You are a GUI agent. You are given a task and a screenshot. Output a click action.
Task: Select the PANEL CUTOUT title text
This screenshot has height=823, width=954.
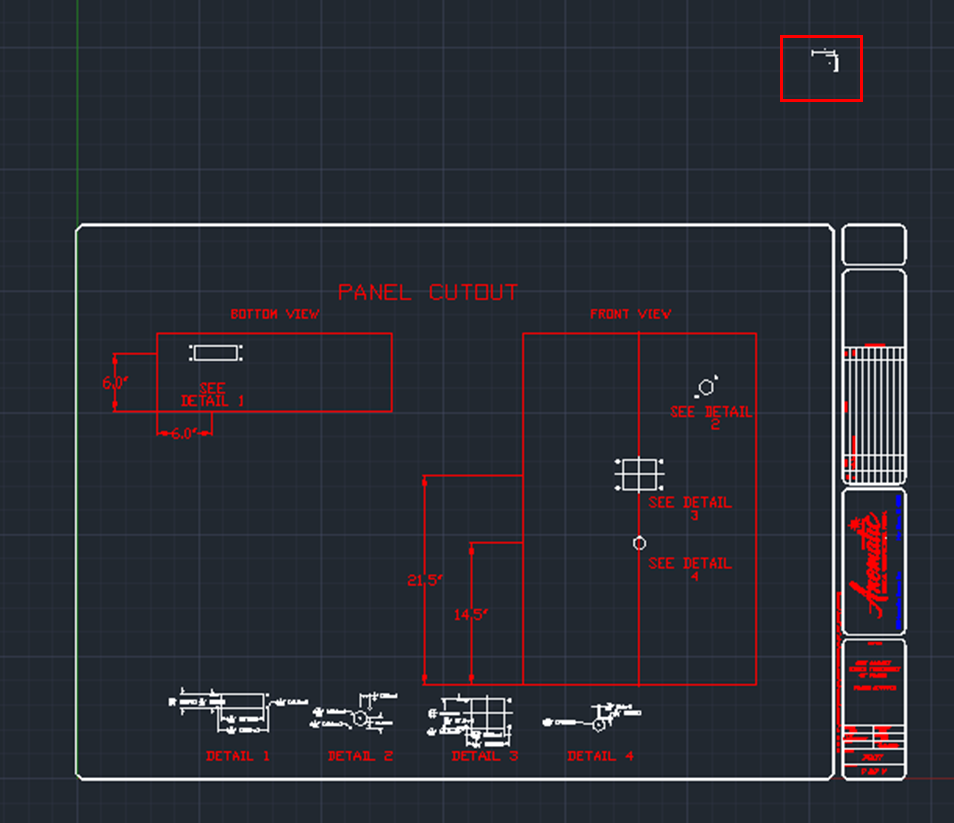point(428,293)
